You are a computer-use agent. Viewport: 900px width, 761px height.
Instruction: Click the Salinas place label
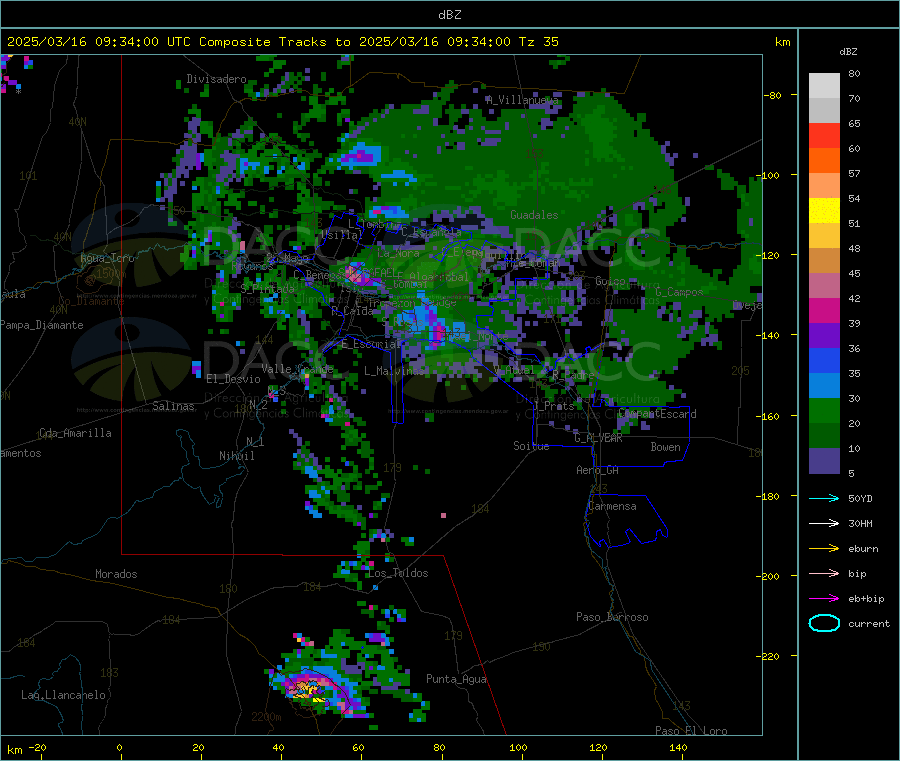[x=173, y=406]
